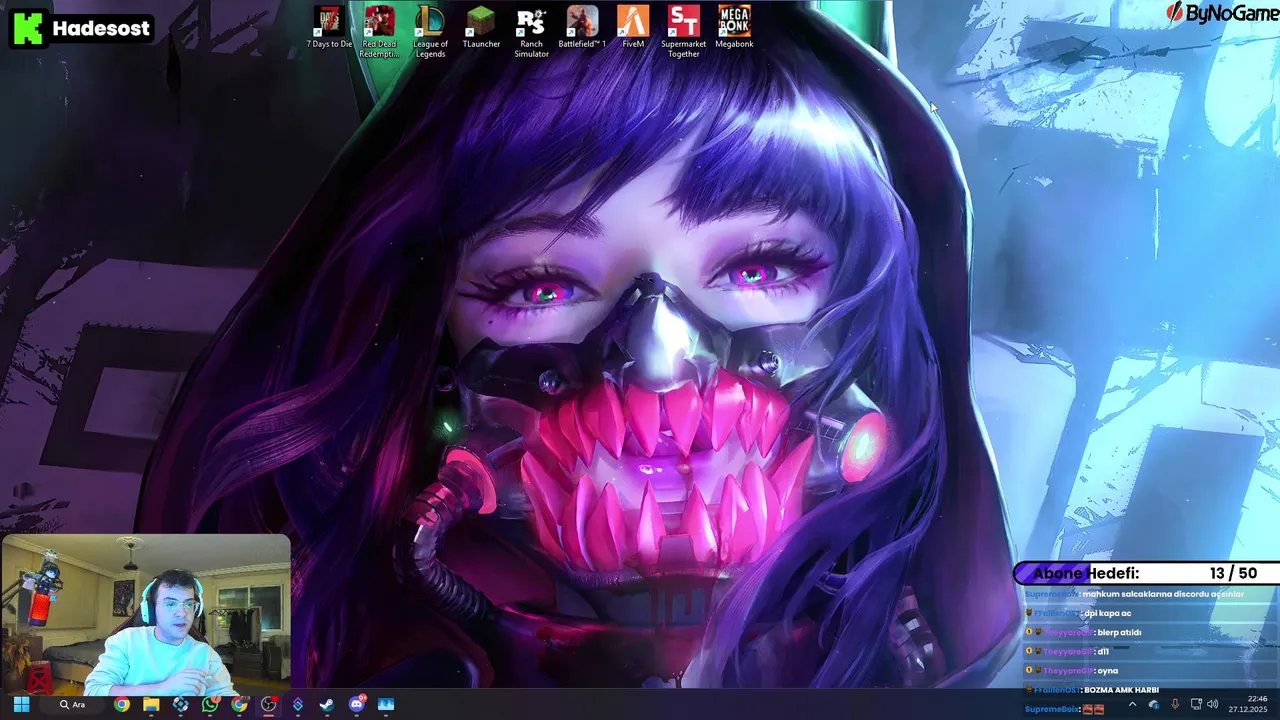This screenshot has height=720, width=1280.
Task: Open the Chrome icon beside the search box
Action: 121,704
